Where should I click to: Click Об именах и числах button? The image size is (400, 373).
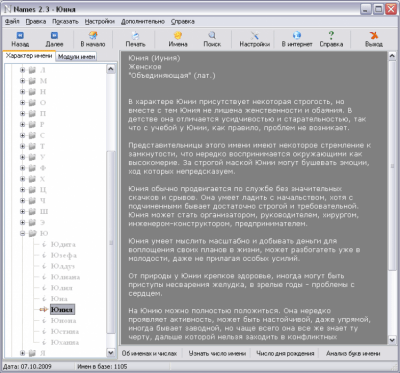coord(149,353)
